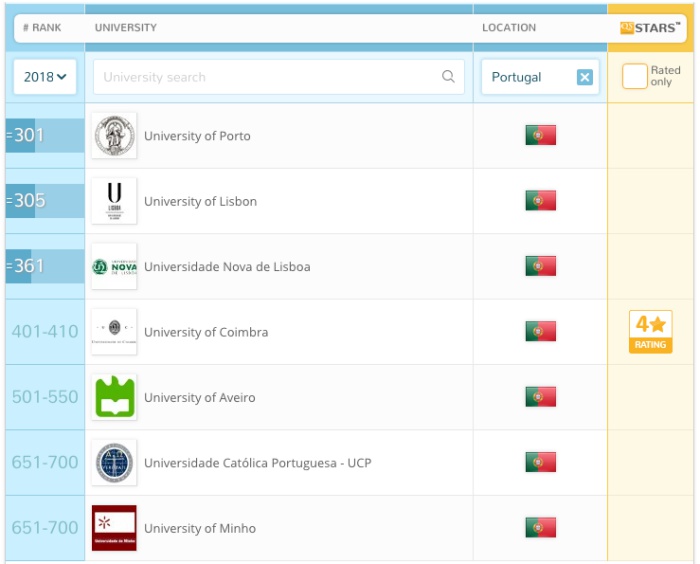The image size is (700, 564).
Task: Click the 401-410 rank cell
Action: click(x=45, y=331)
